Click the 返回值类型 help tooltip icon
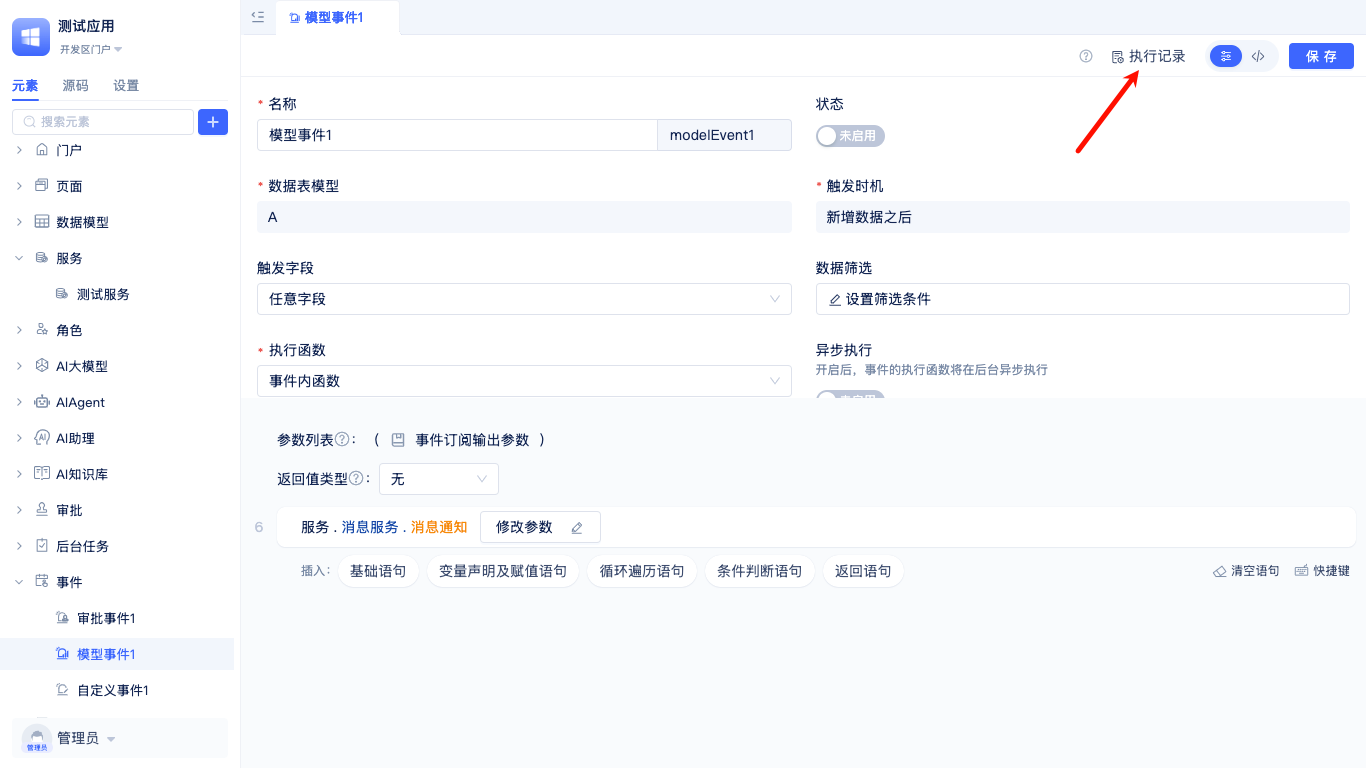 coord(356,479)
